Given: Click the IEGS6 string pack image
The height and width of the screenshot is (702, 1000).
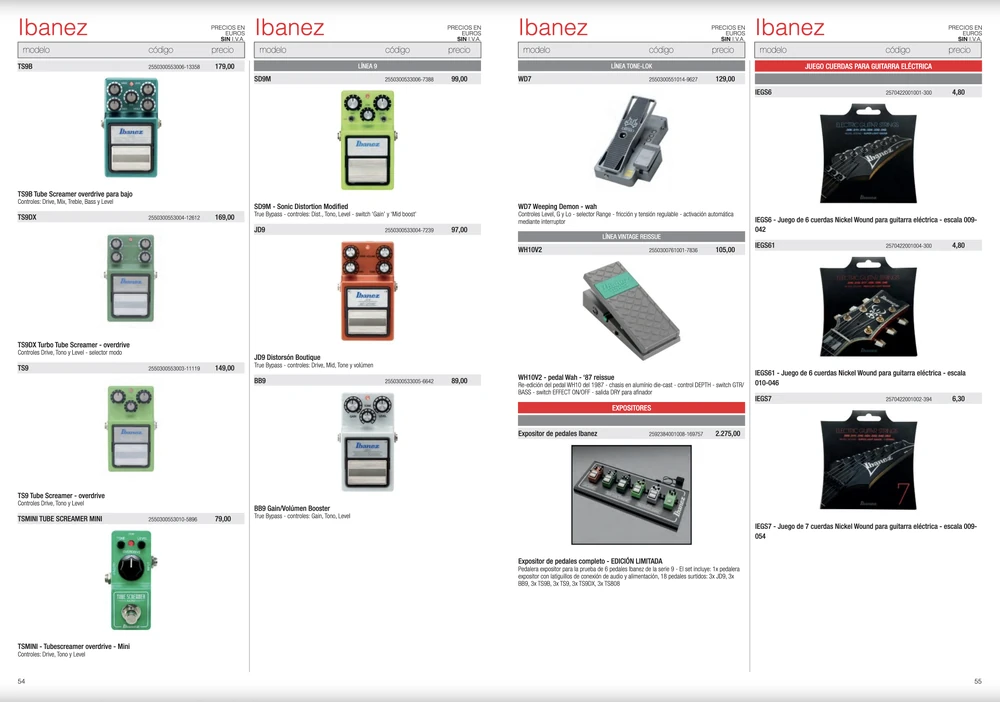Looking at the screenshot, I should pyautogui.click(x=868, y=154).
